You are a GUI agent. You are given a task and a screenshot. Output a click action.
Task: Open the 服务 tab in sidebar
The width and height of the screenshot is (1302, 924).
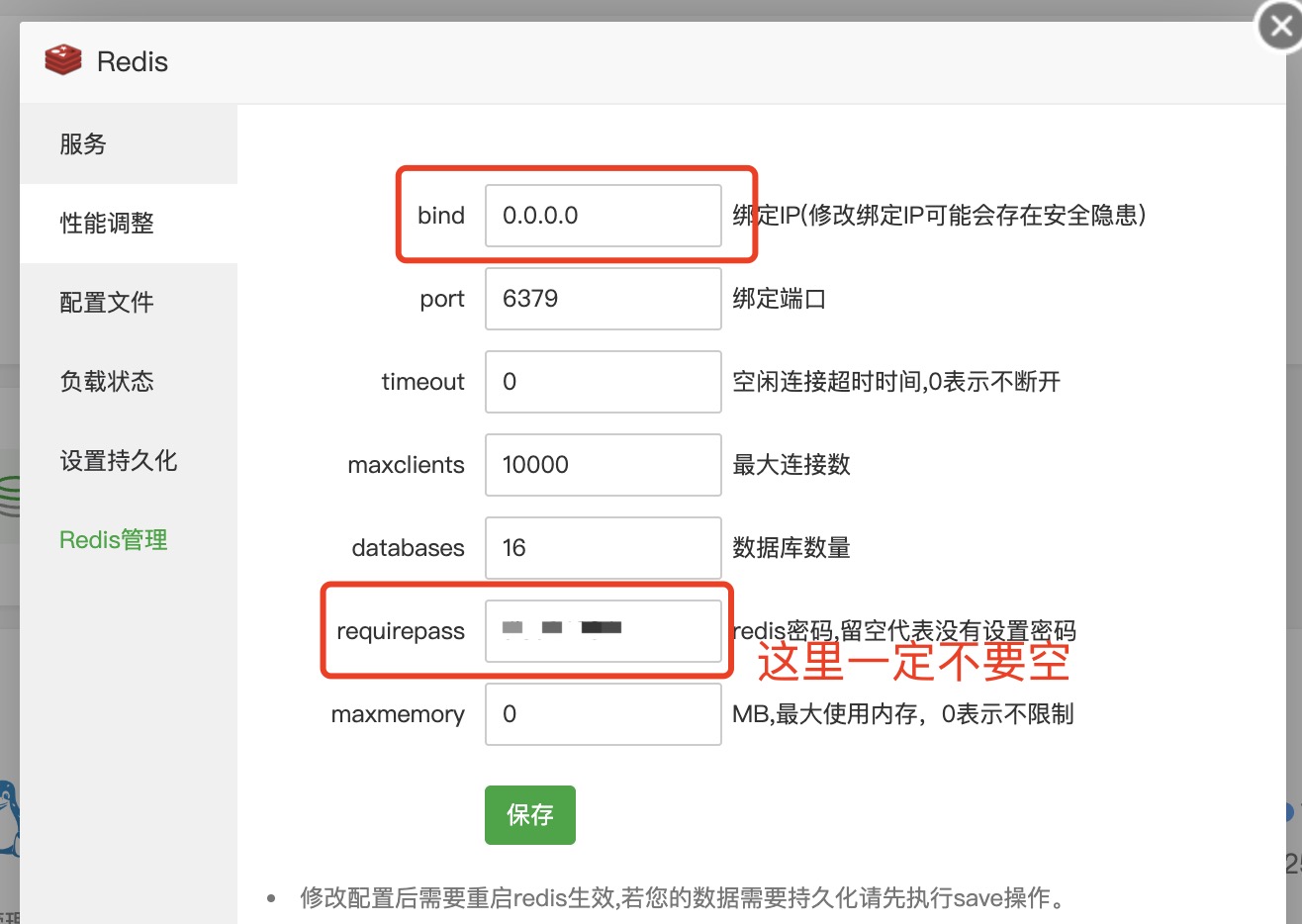129,144
